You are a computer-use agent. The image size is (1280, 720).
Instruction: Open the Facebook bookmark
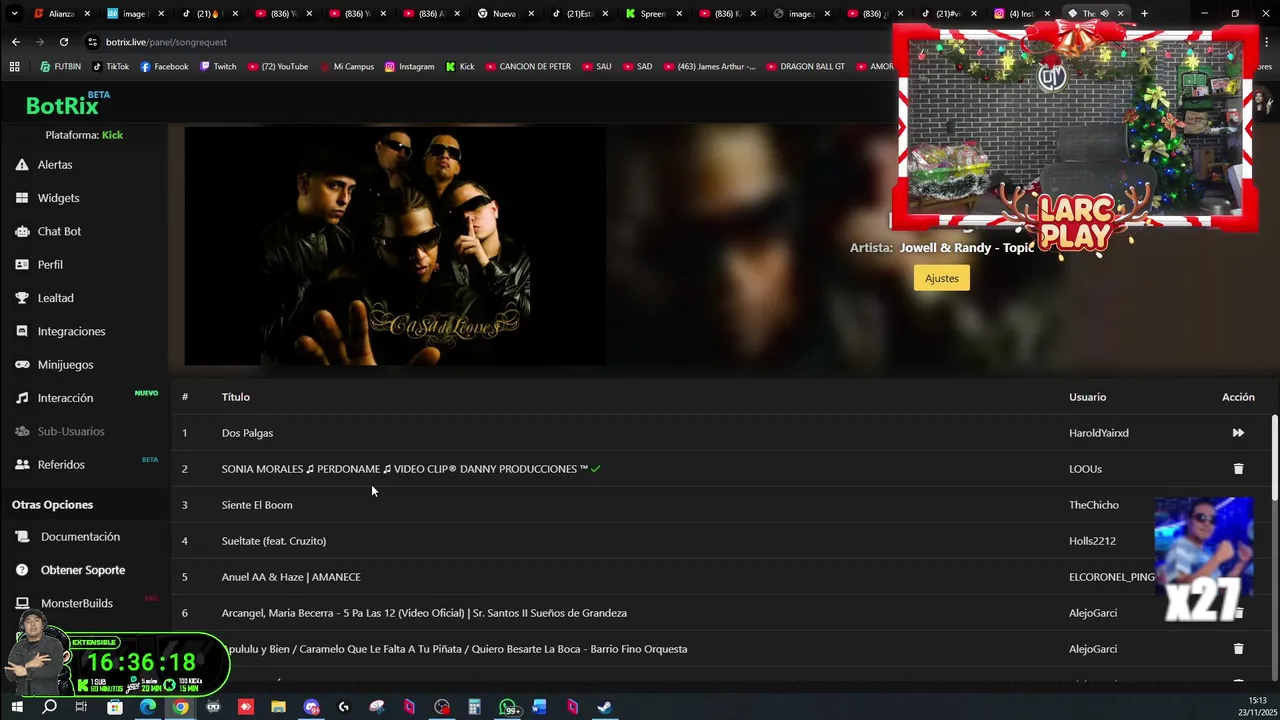tap(164, 67)
